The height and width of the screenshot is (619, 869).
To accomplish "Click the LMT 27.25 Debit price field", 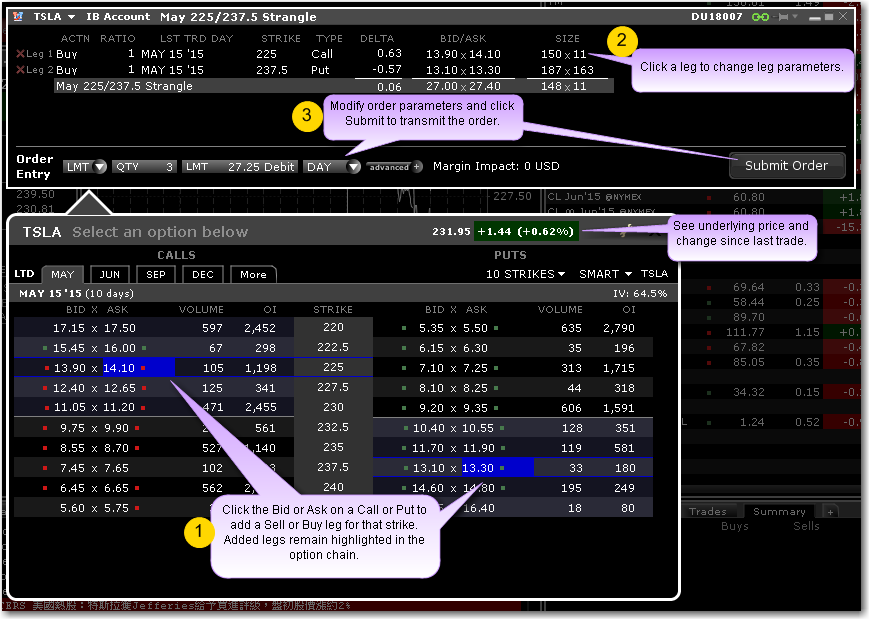I will click(240, 167).
